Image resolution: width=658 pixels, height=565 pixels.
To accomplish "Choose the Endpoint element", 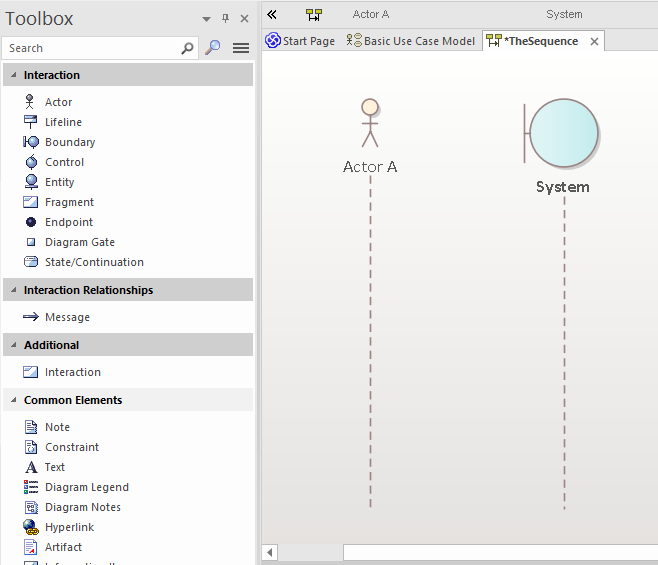I will tap(68, 222).
